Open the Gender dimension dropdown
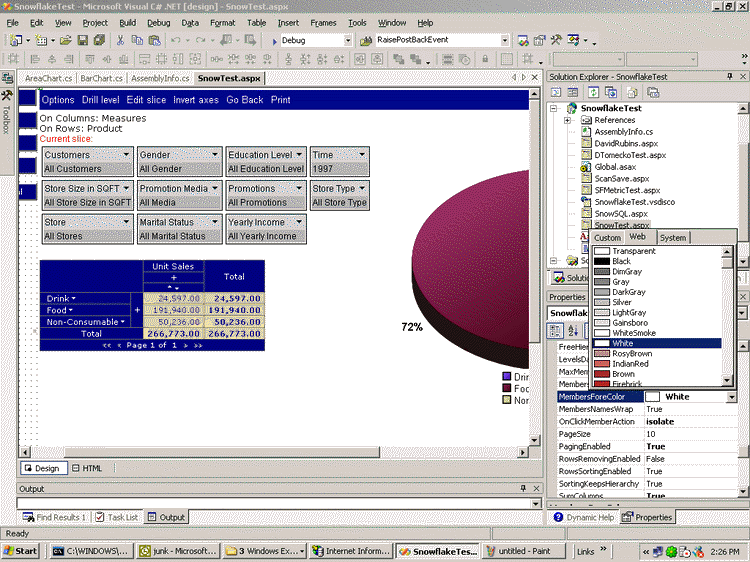 [215, 154]
